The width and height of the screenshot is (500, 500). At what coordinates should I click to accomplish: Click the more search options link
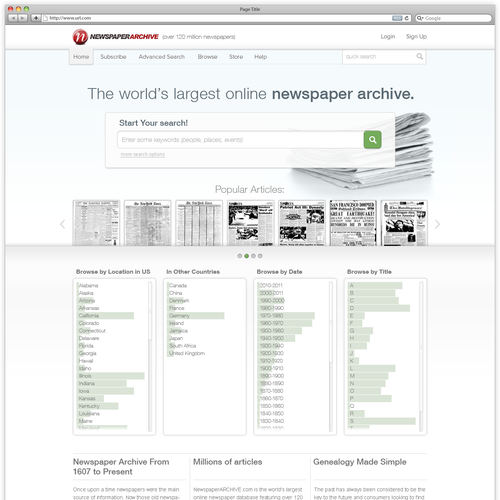click(143, 154)
